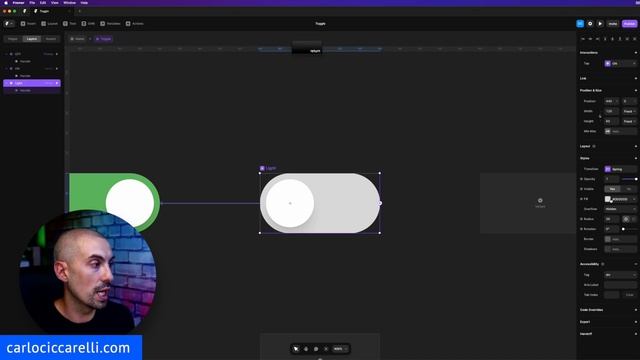
Task: Switch to the Layers tab
Action: [32, 39]
